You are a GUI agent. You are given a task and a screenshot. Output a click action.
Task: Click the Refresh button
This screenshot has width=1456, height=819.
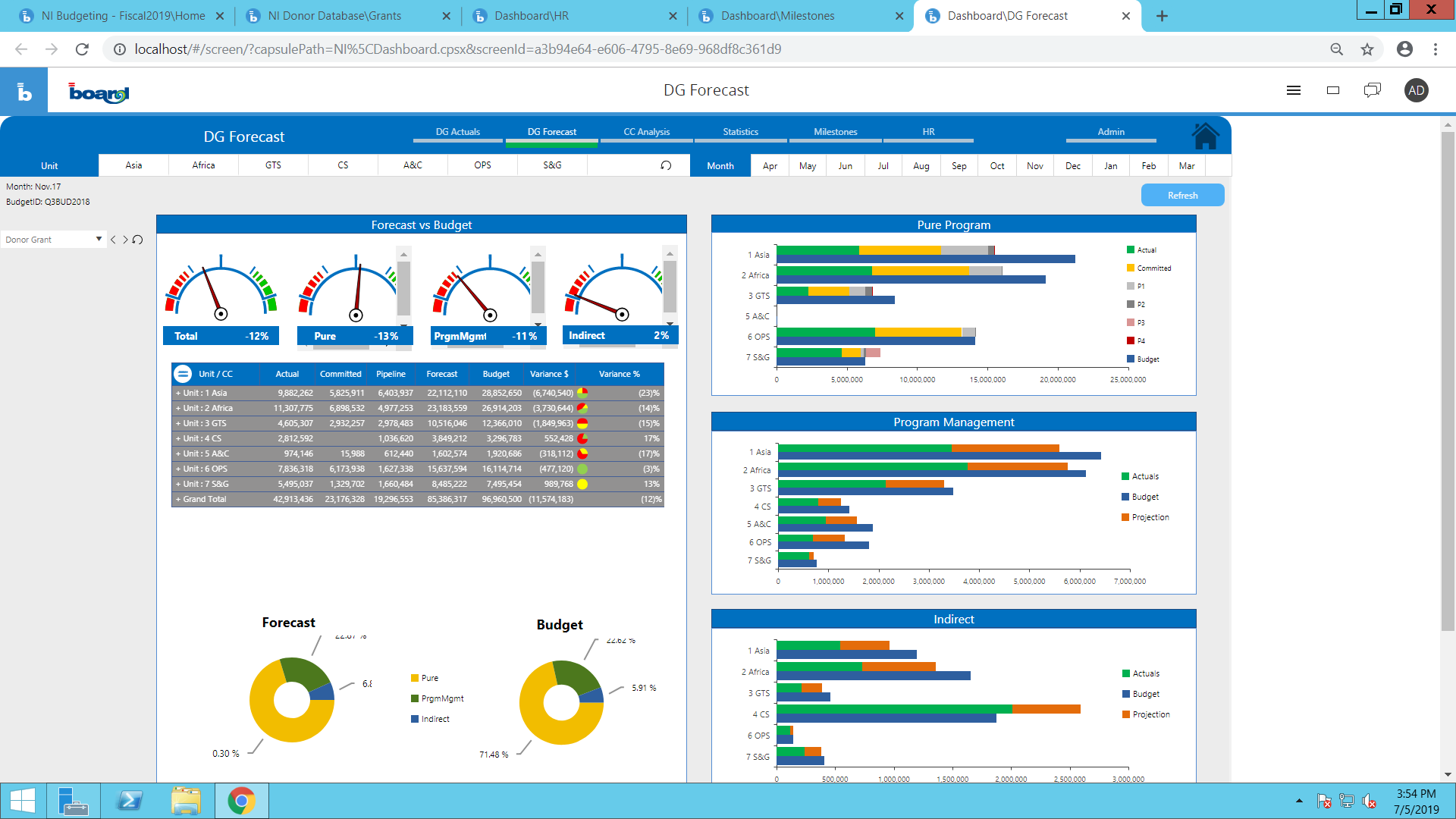point(1182,196)
